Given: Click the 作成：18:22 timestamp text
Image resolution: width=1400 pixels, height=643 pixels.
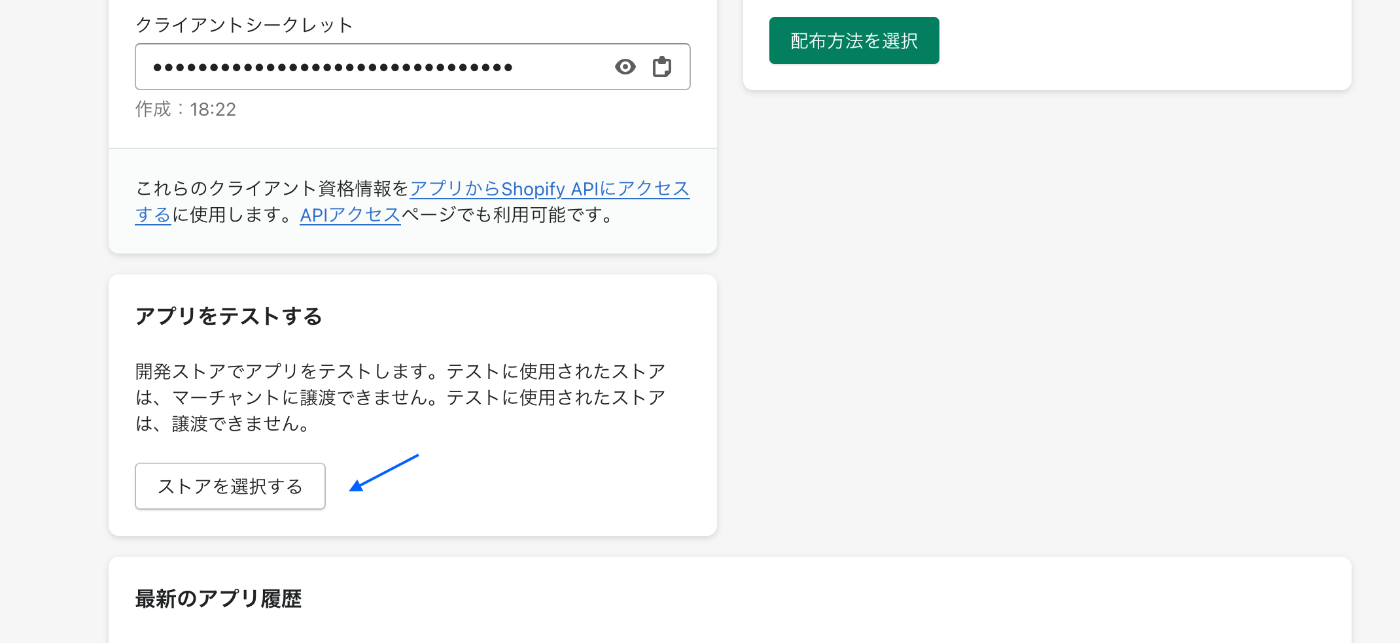Looking at the screenshot, I should click(x=186, y=109).
